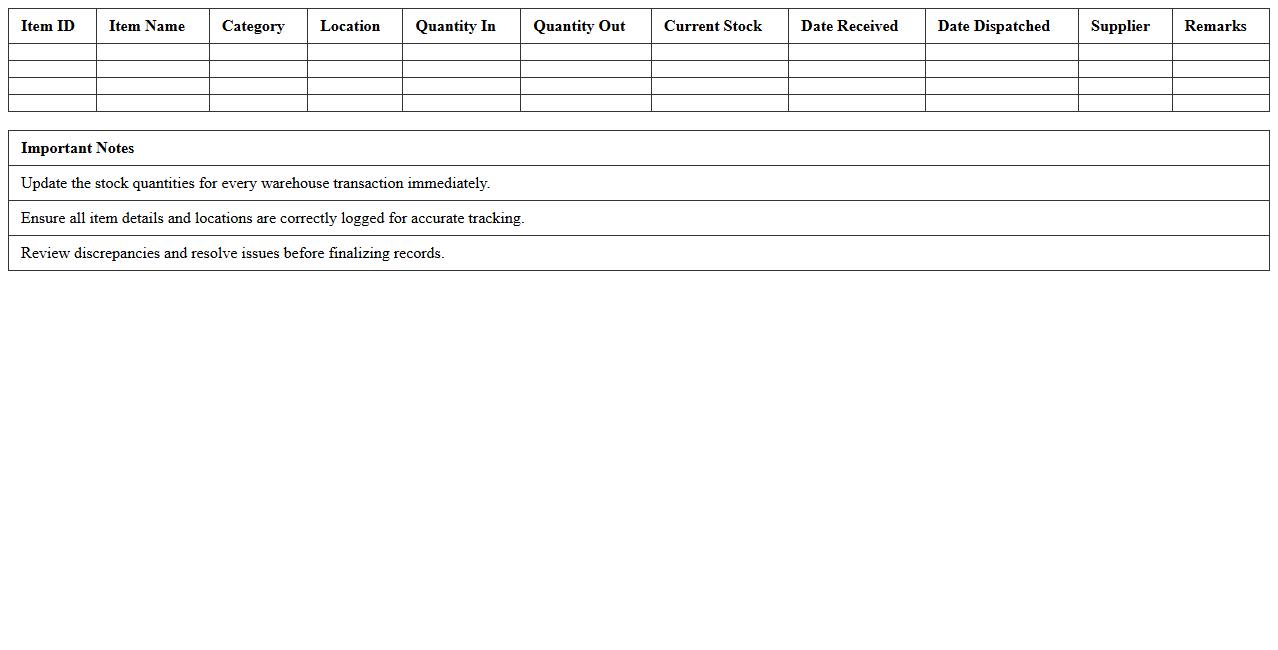Select the Date Received column header
Screen dimensions: 1278x650
click(x=849, y=26)
